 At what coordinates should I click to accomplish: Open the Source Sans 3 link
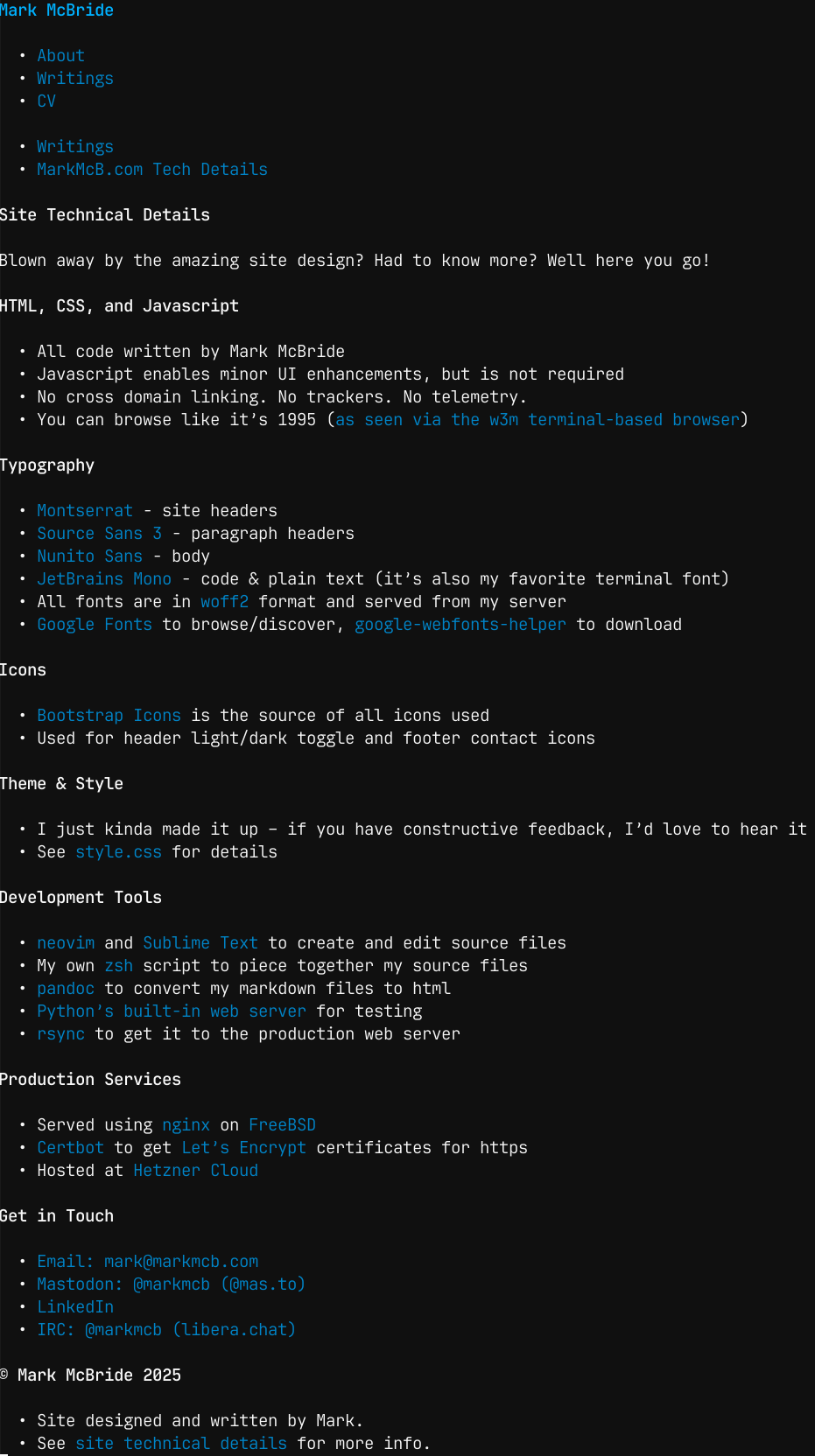pyautogui.click(x=99, y=534)
